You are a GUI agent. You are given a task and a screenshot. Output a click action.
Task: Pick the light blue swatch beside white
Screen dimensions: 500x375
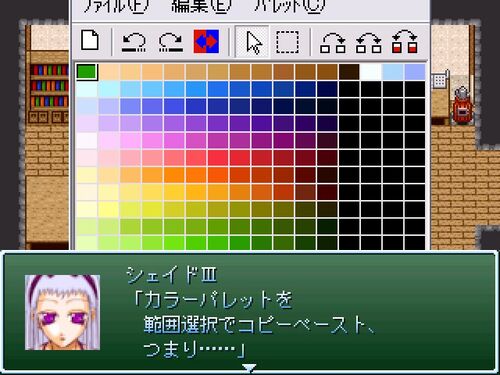[x=392, y=72]
